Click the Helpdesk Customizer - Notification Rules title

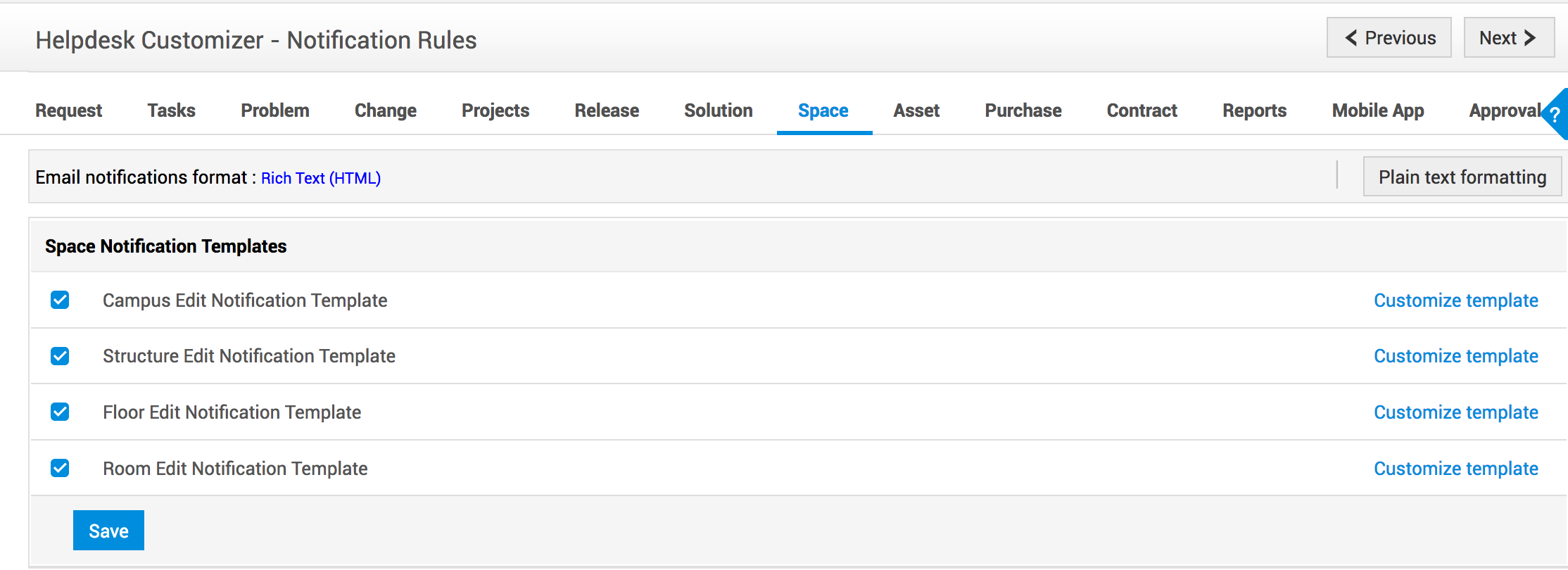[256, 40]
